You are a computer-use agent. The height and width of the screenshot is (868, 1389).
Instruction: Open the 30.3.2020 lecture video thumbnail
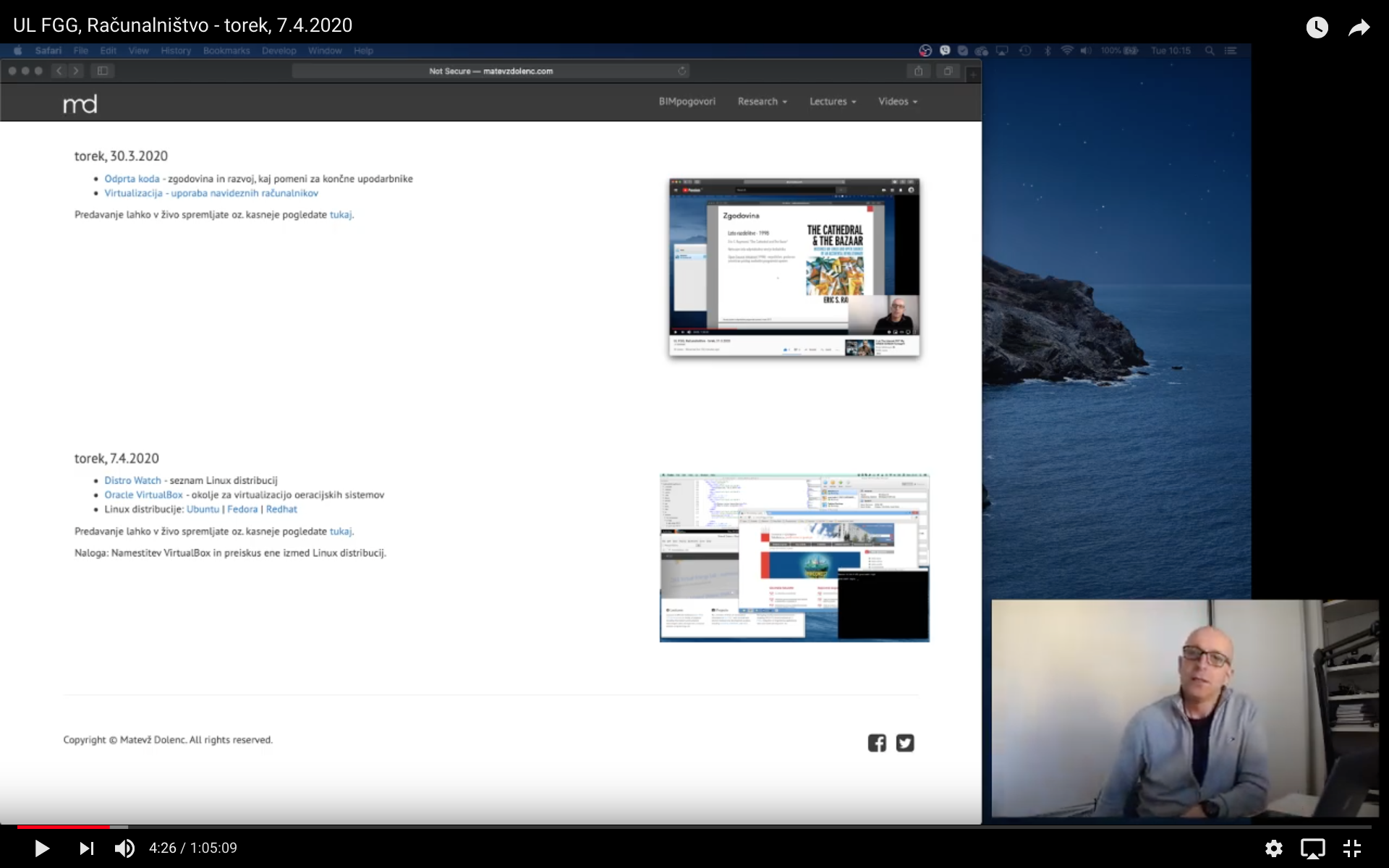pos(794,267)
